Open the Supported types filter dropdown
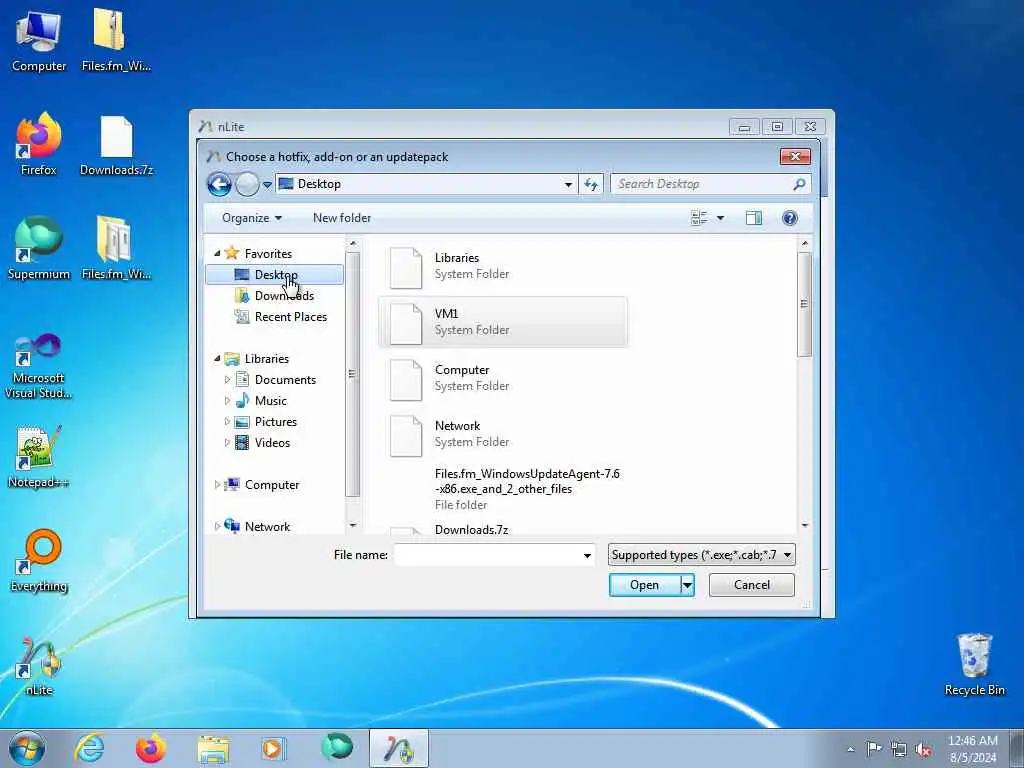The height and width of the screenshot is (768, 1024). tap(701, 554)
